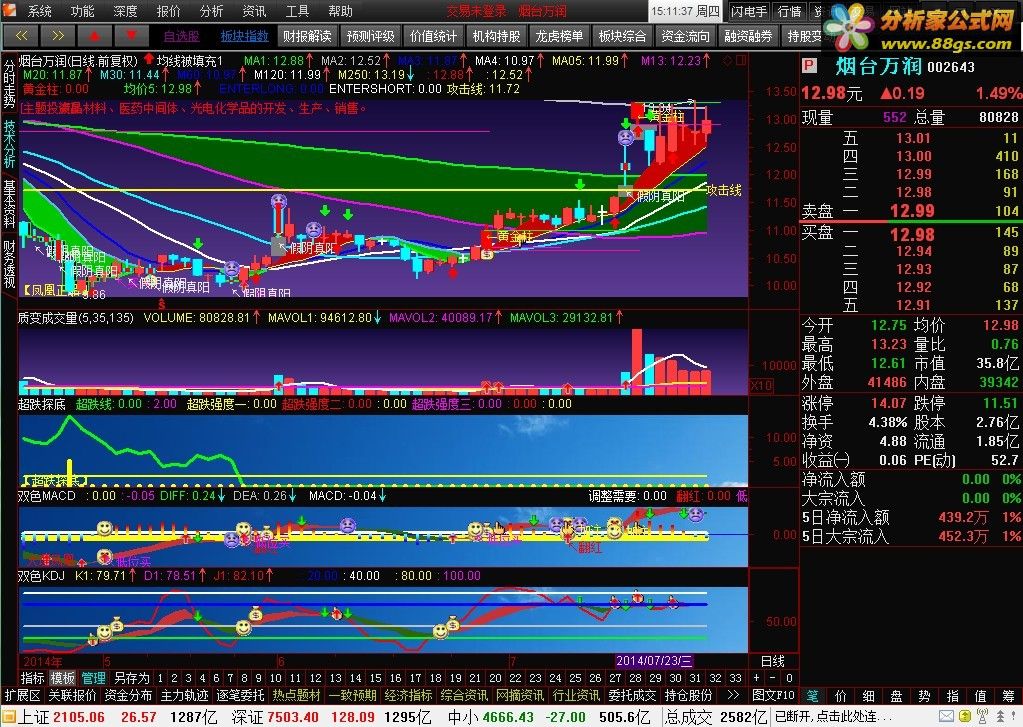Select the 指标 tab at bottom
This screenshot has width=1023, height=727.
(x=33, y=678)
